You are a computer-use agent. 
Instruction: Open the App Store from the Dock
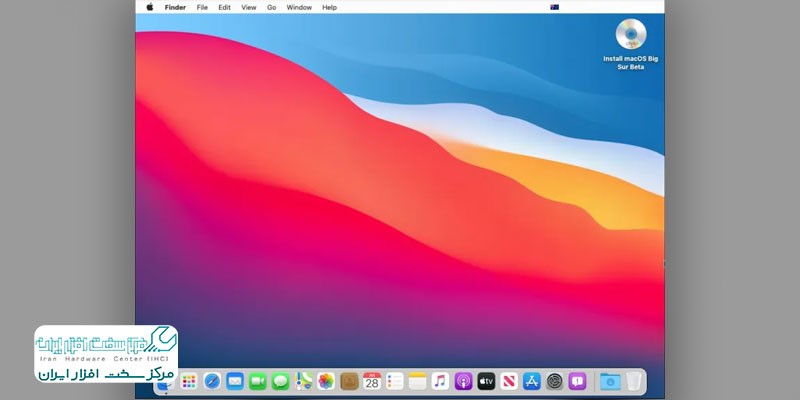click(532, 381)
